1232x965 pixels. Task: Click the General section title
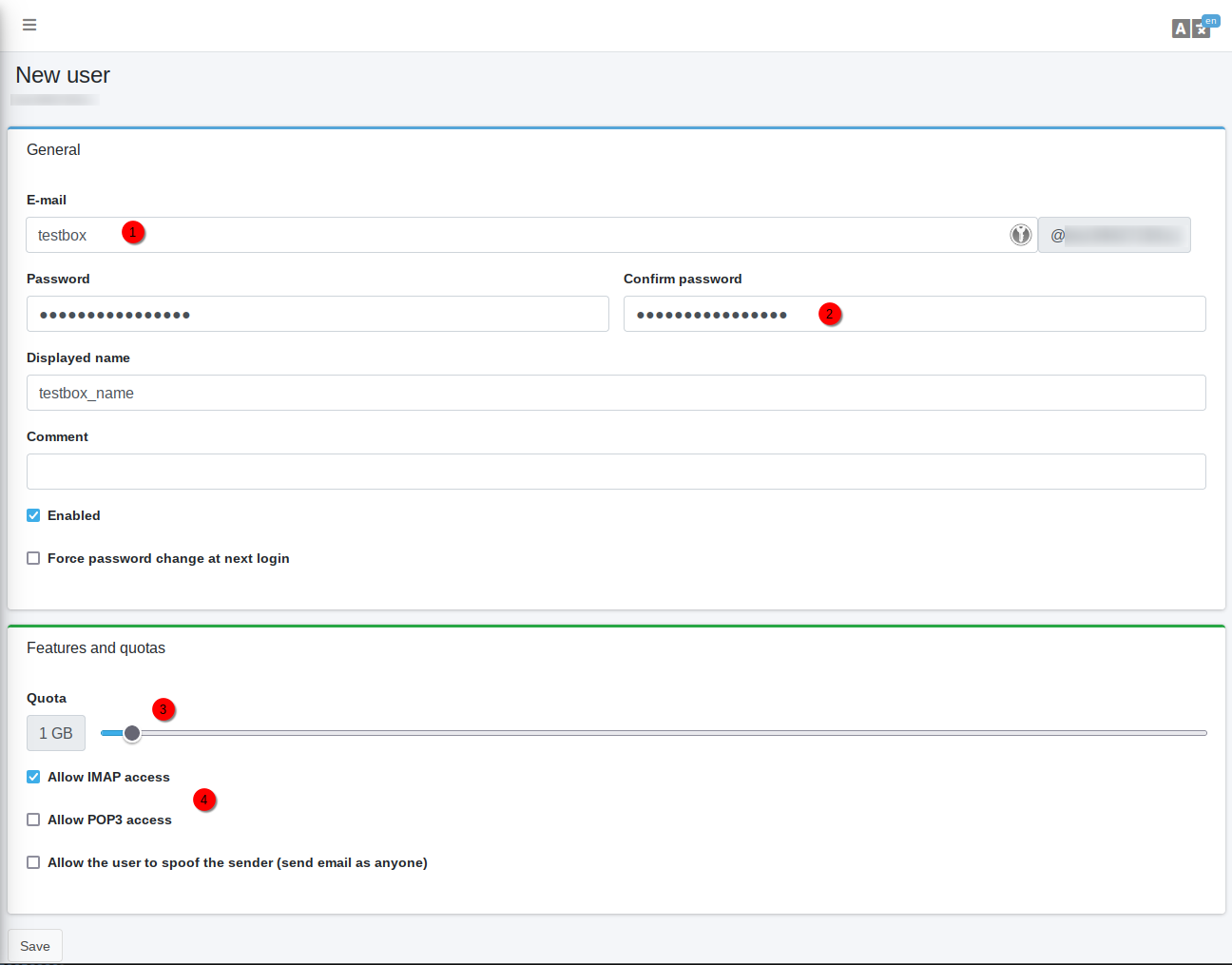coord(53,149)
